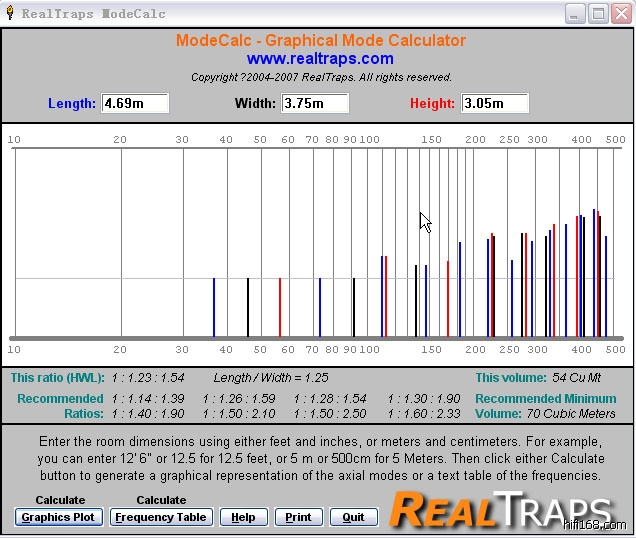Click the orange ModeCalc title heading

tap(320, 41)
